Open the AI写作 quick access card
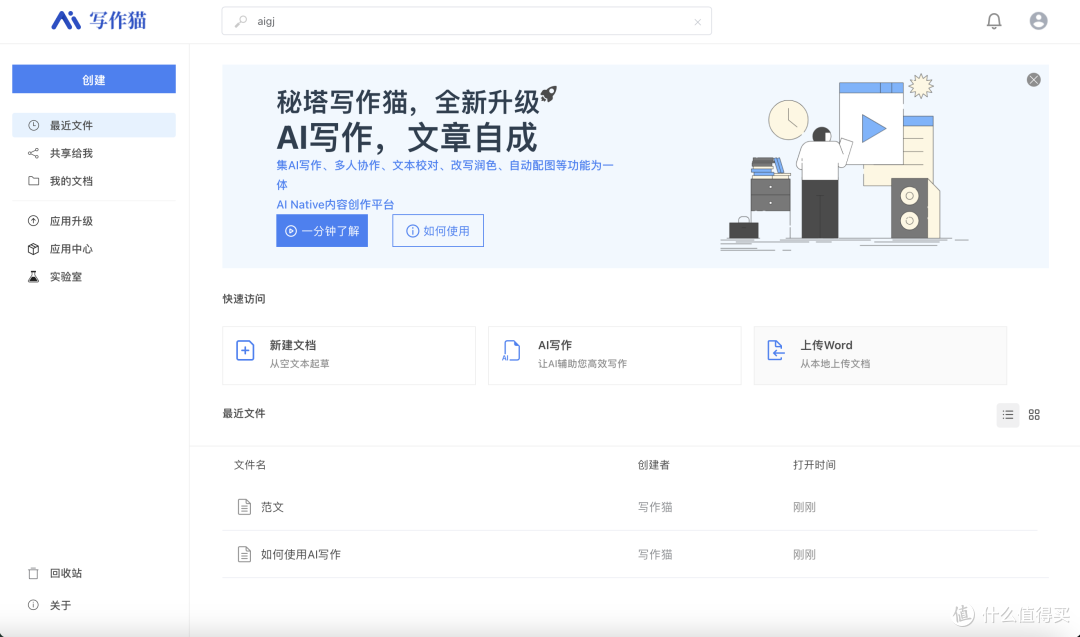Screen dimensions: 1080x637 pyautogui.click(x=614, y=355)
